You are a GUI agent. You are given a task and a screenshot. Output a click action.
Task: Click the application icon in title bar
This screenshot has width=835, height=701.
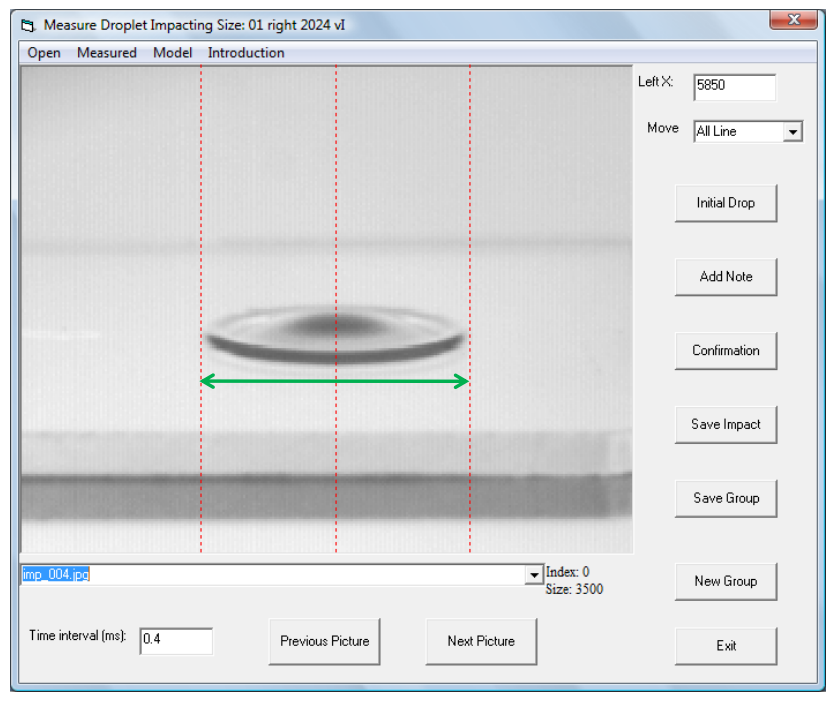click(x=28, y=23)
